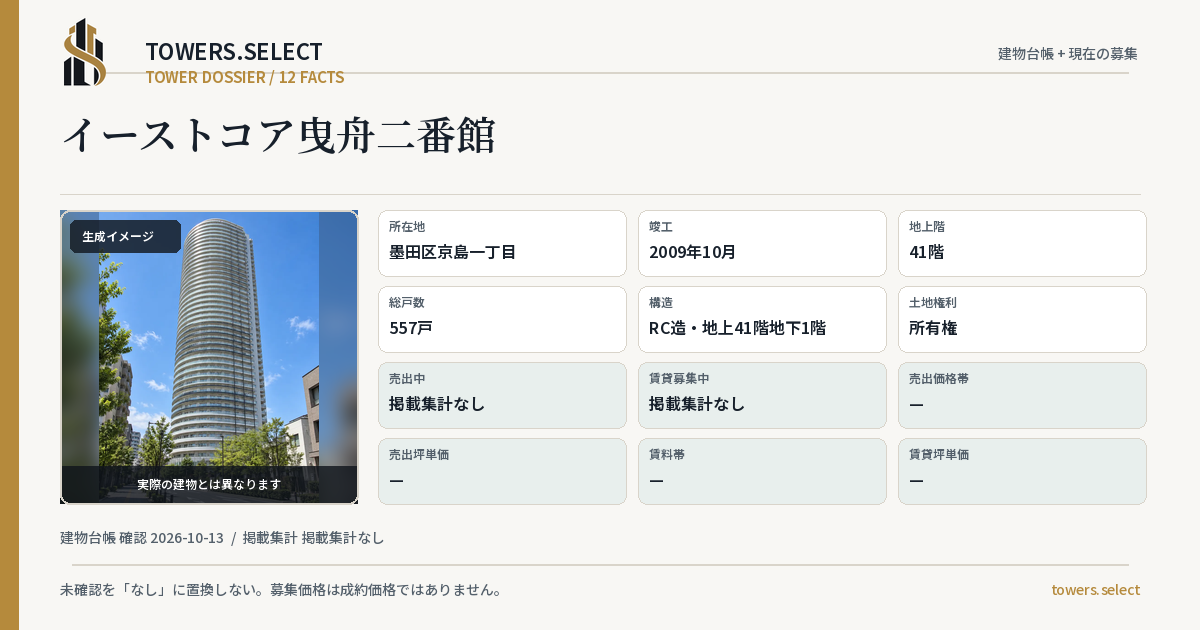1200x630 pixels.
Task: Select the 地上階 card showing 41階
Action: coord(1022,243)
